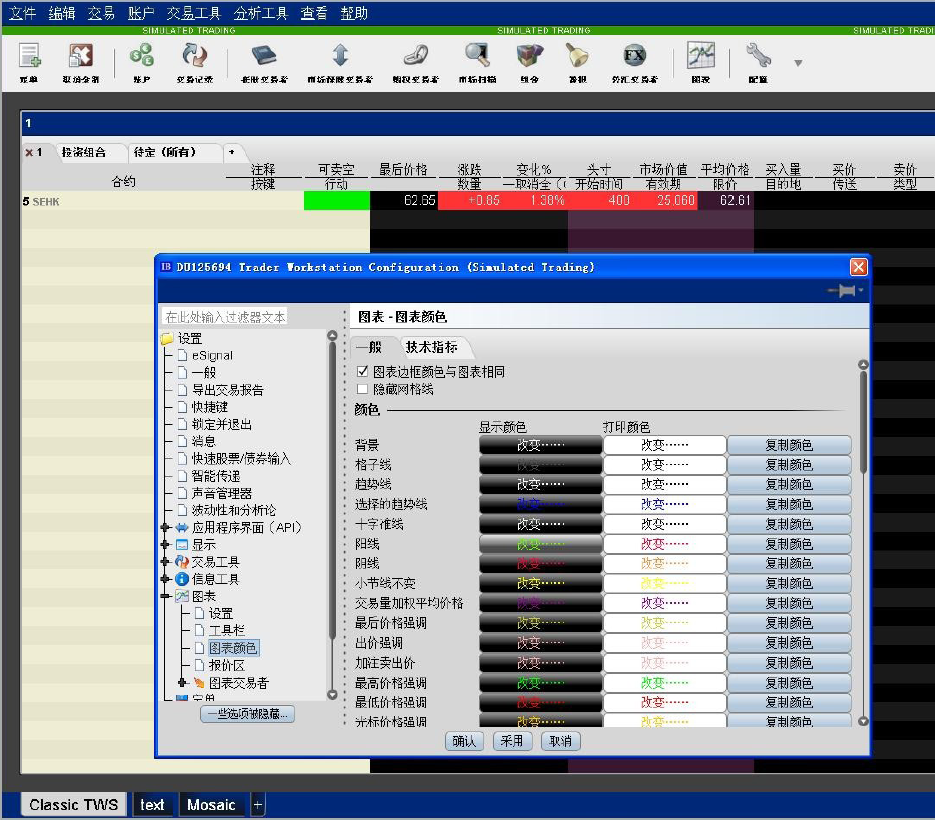Image resolution: width=935 pixels, height=820 pixels.
Task: Open the 文件 menu
Action: click(23, 13)
